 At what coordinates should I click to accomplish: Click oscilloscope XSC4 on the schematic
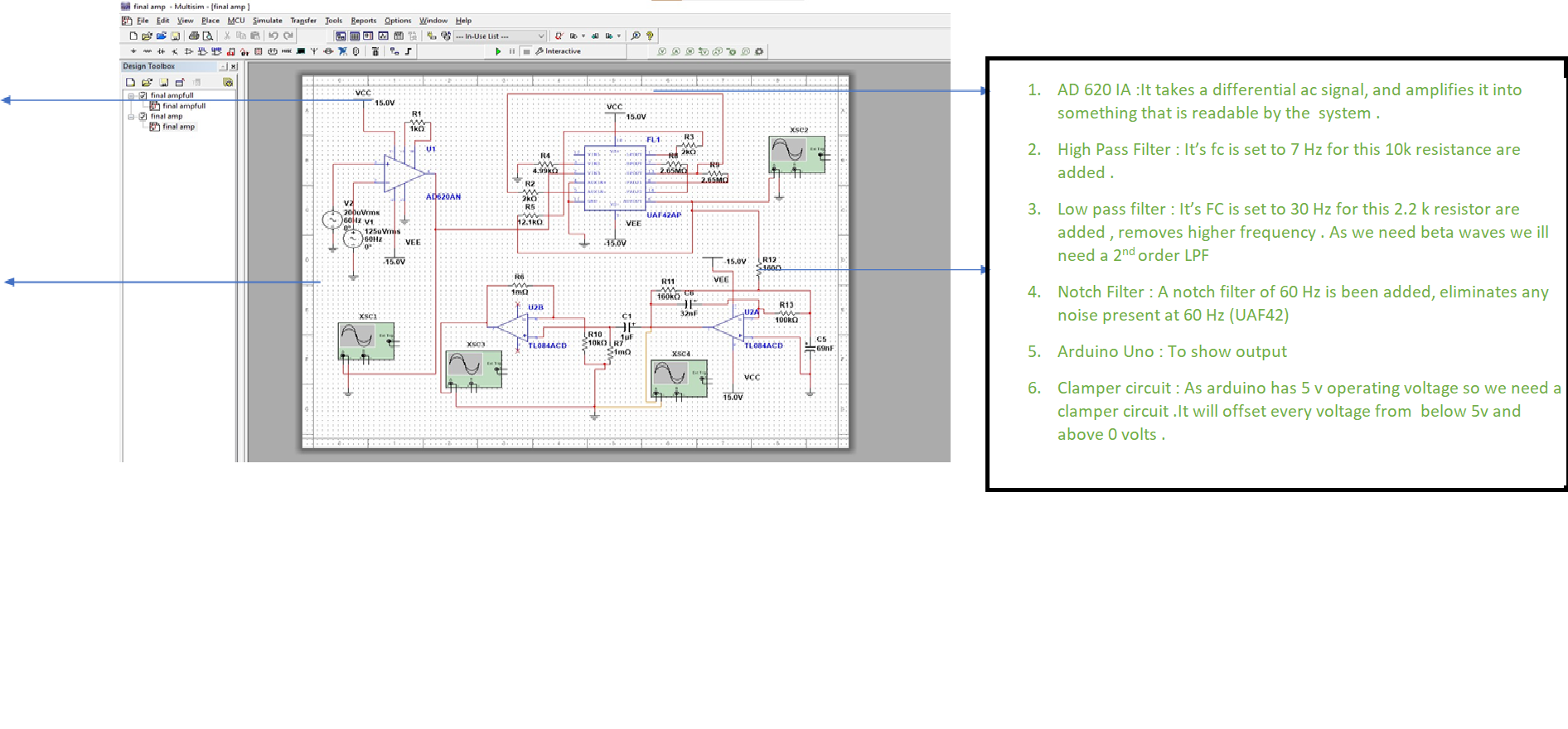[679, 378]
